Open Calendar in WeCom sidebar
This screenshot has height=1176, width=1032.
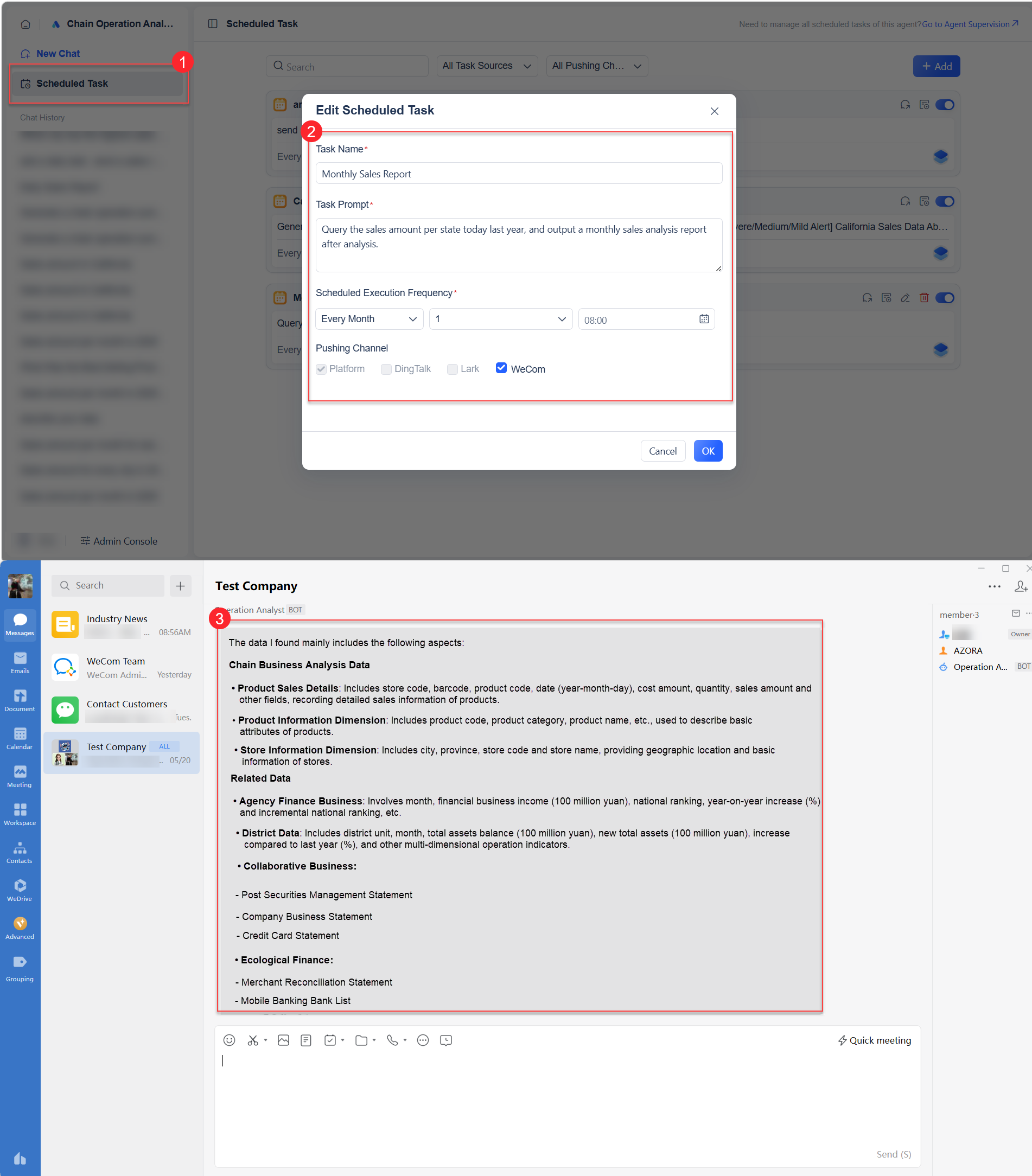pyautogui.click(x=20, y=738)
